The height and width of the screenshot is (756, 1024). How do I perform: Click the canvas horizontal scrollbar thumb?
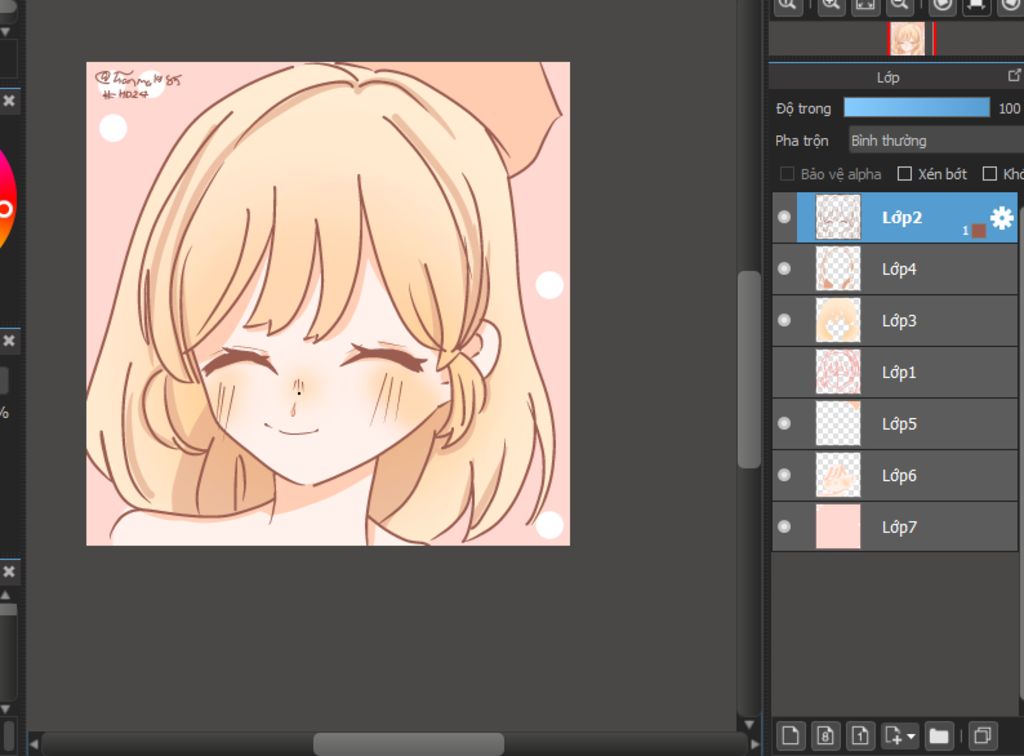[x=409, y=744]
